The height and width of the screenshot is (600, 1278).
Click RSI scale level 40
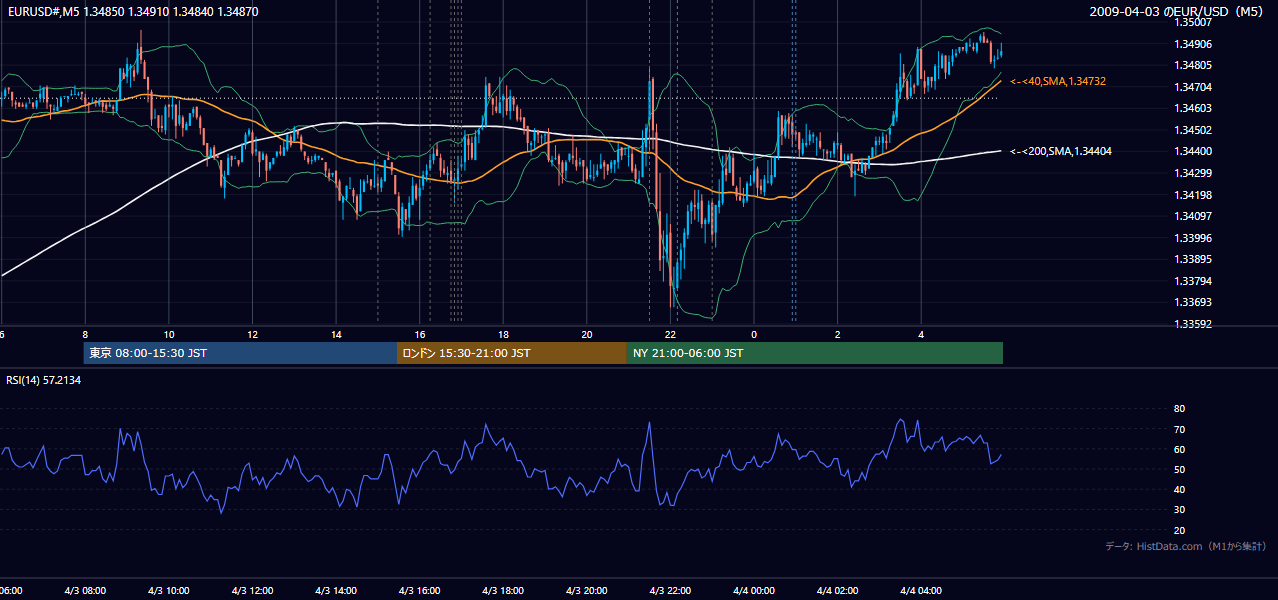1179,490
